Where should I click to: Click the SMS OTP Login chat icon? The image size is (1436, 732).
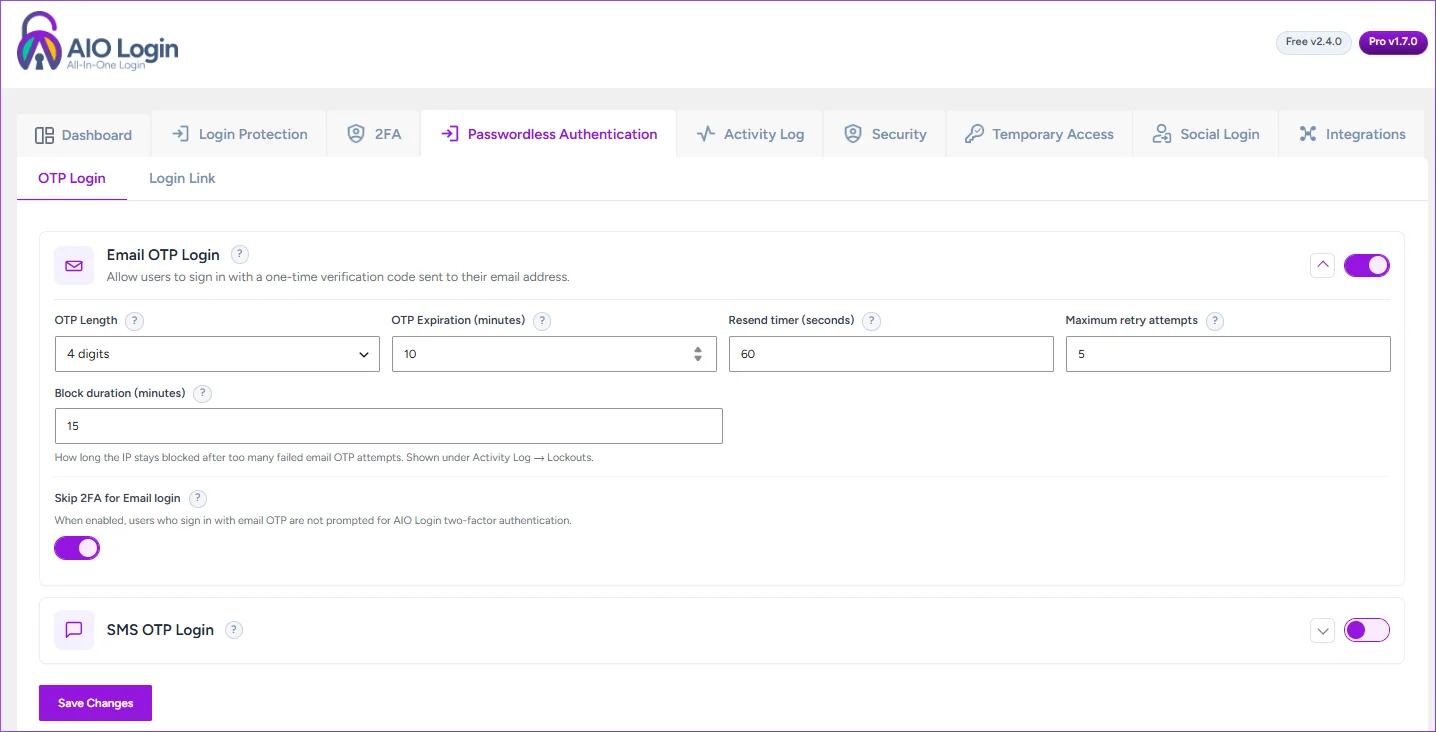point(74,630)
